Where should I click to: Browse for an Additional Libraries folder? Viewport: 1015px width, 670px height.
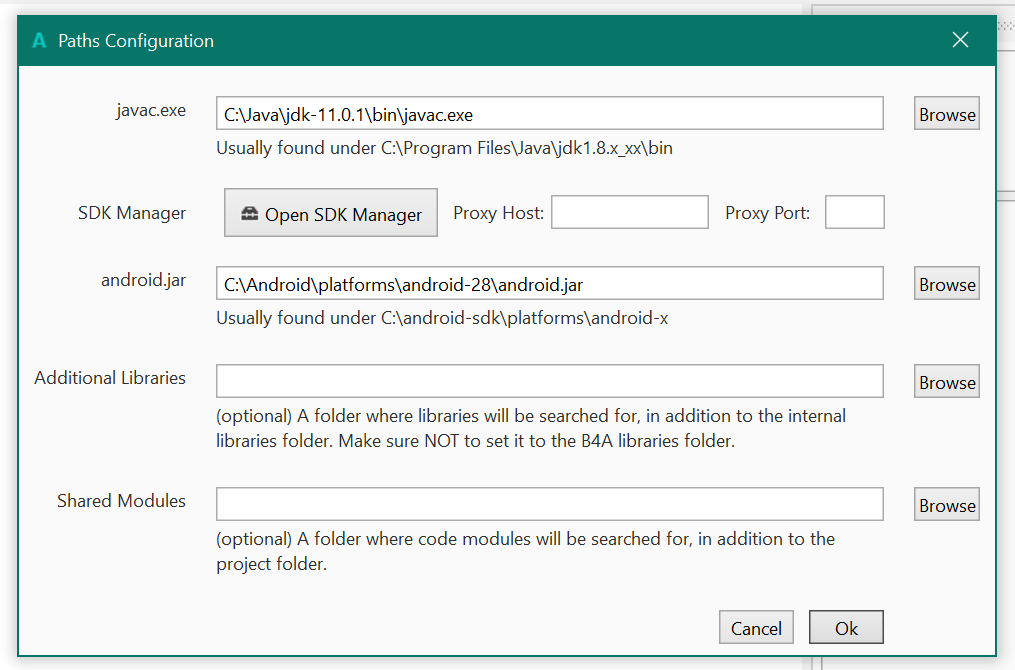click(x=946, y=382)
